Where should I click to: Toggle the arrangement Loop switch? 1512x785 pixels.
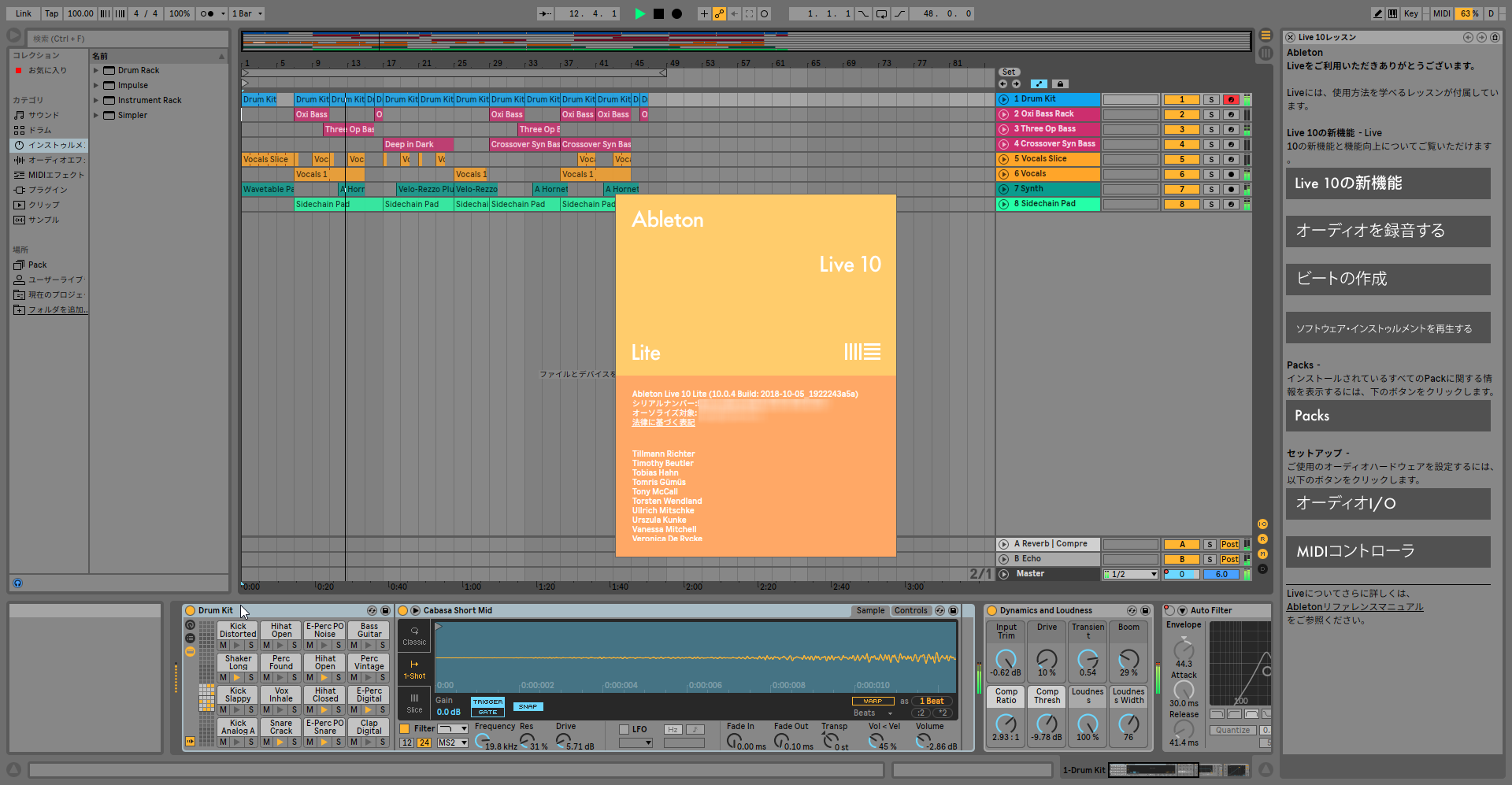(x=881, y=13)
